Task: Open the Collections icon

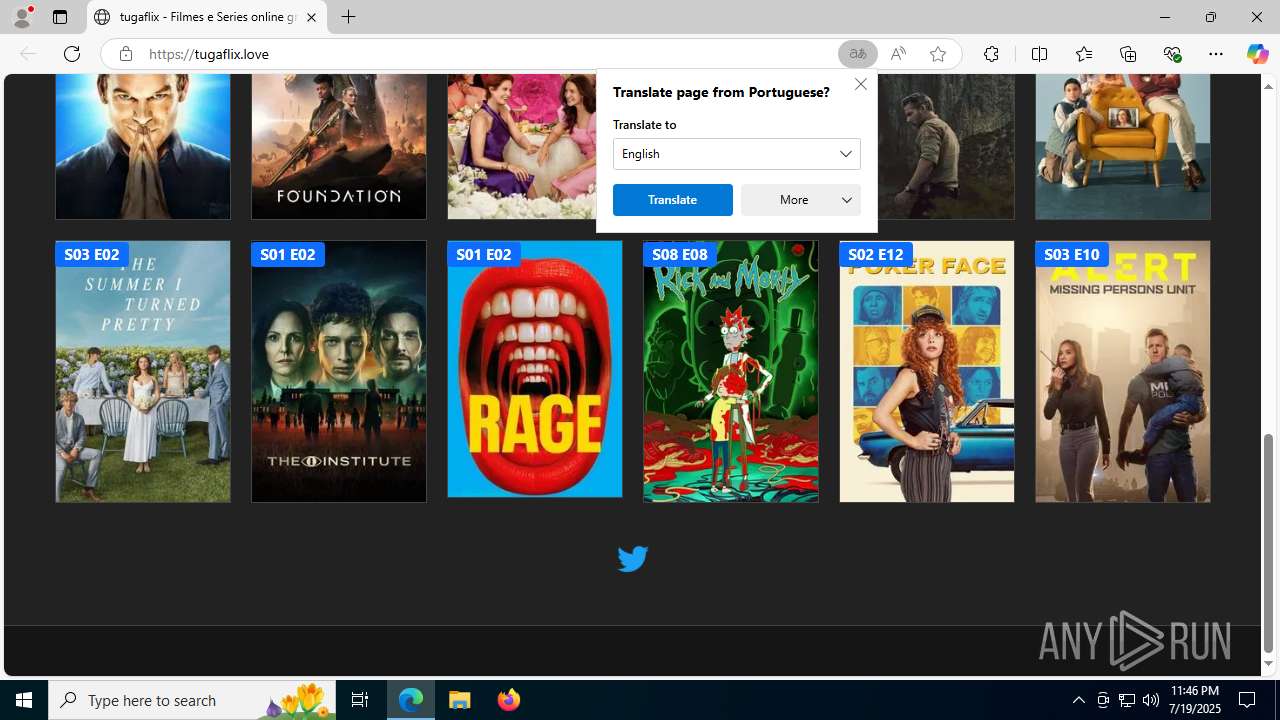Action: [x=1128, y=54]
